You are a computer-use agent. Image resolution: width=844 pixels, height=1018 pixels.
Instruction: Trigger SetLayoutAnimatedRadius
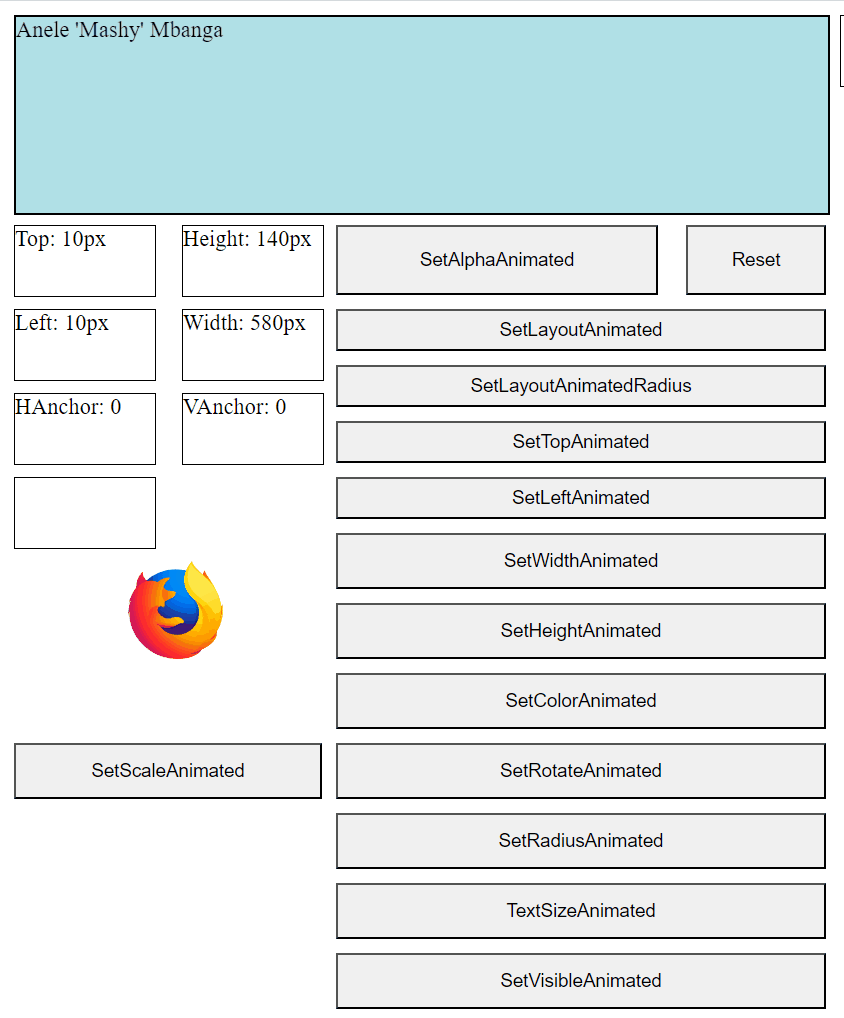580,386
